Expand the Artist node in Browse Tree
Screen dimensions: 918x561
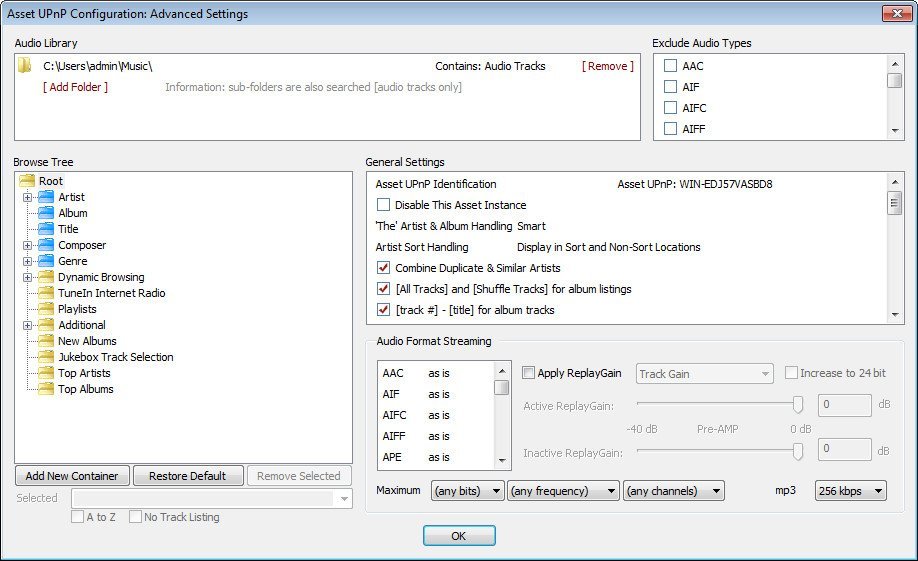point(27,197)
